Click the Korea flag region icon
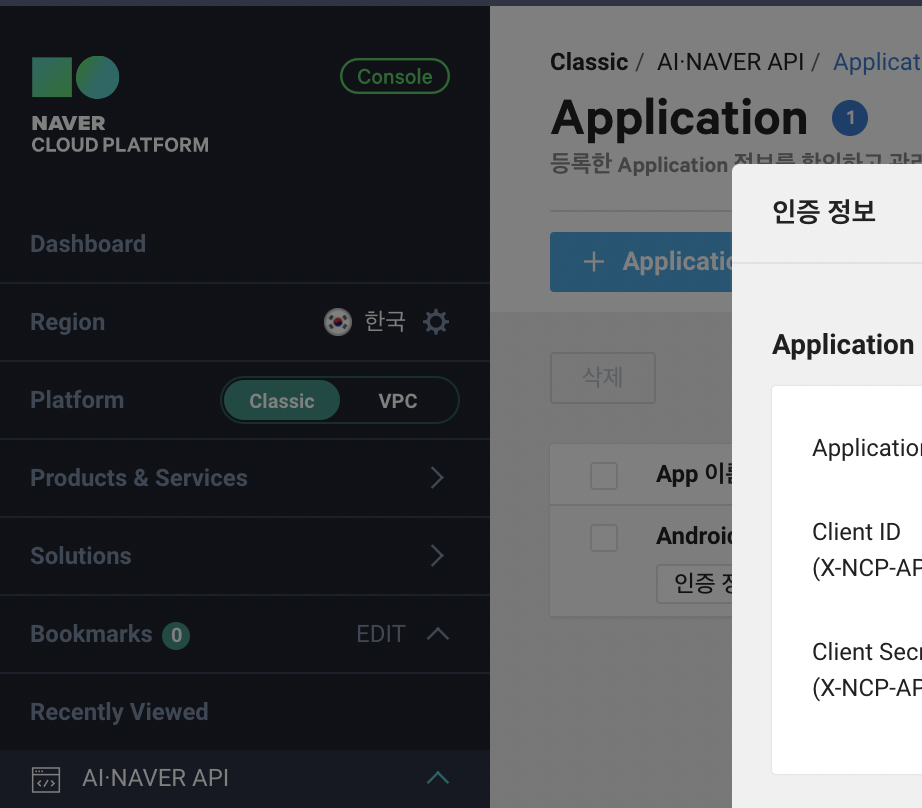Screen dimensions: 922x808 pyautogui.click(x=338, y=322)
